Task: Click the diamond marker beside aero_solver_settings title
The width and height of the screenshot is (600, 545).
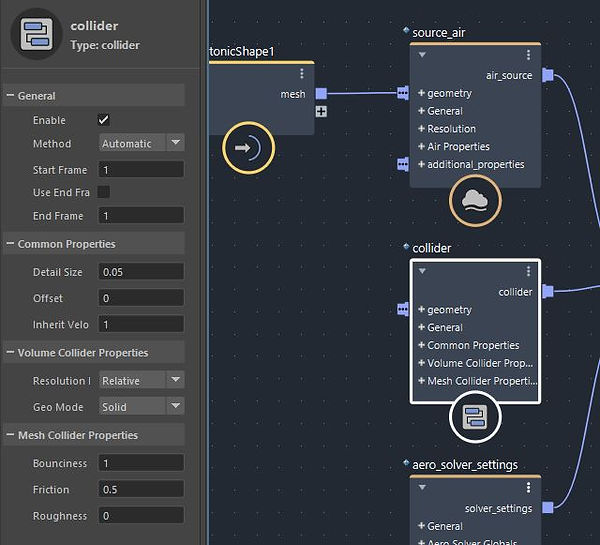Action: [x=406, y=463]
